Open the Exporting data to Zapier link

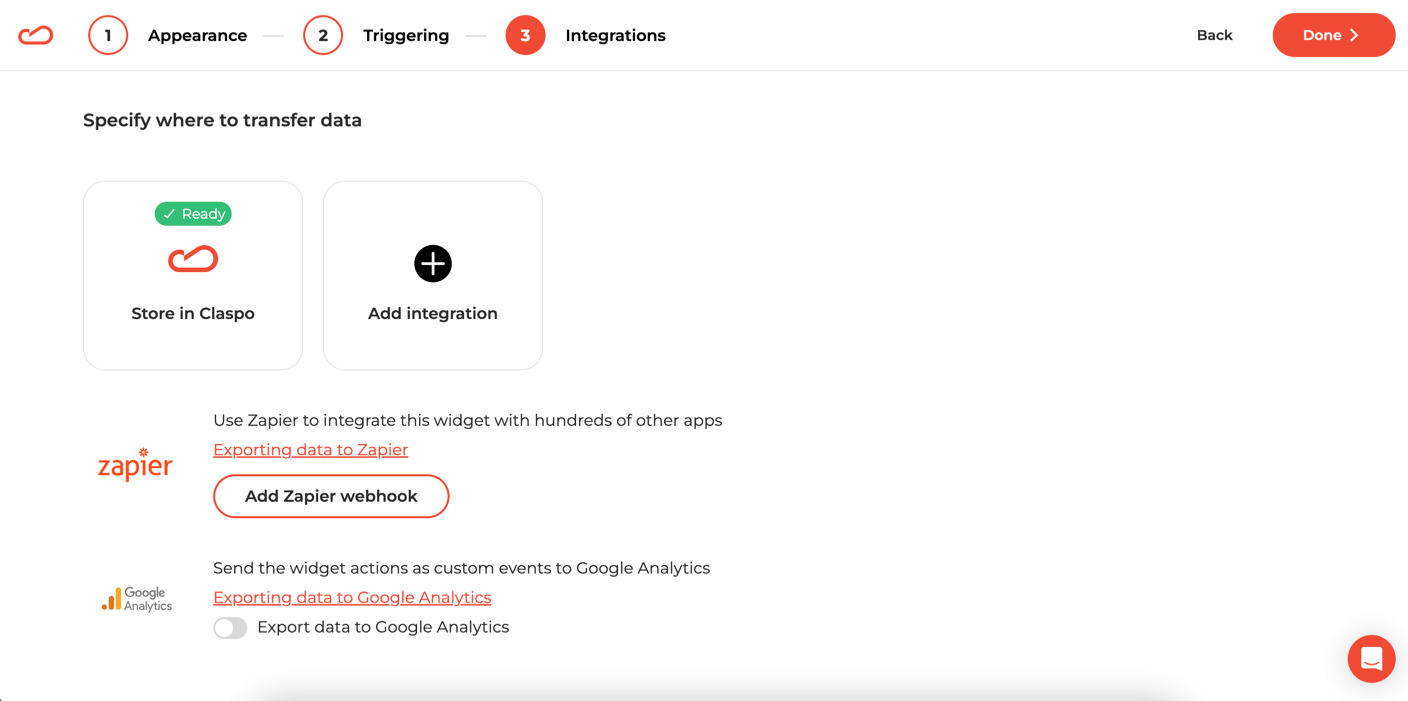310,450
